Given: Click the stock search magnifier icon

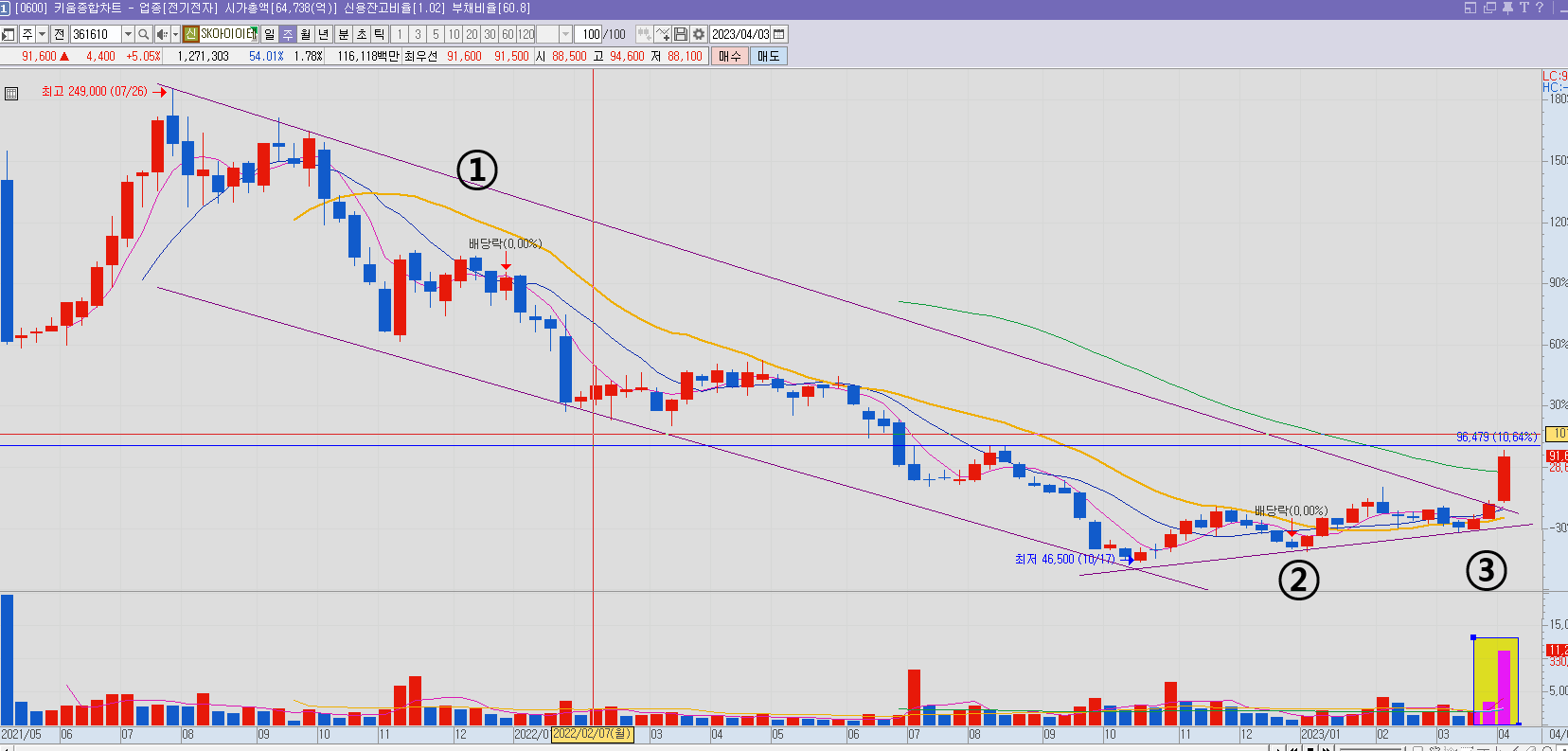Looking at the screenshot, I should click(x=143, y=34).
